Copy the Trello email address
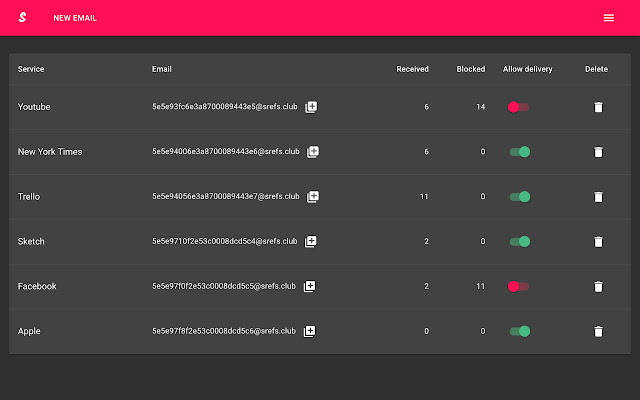Screen dimensions: 640x400 (313, 197)
